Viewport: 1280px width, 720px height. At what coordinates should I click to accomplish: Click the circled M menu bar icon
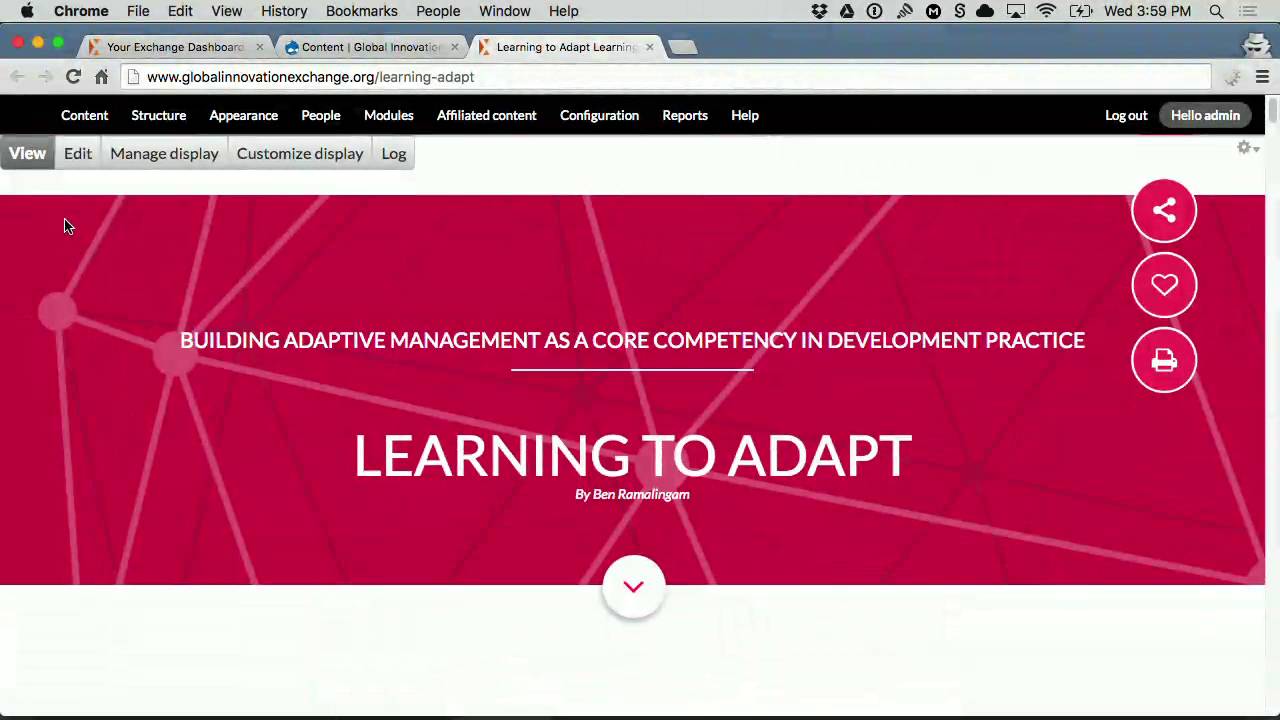click(x=933, y=11)
